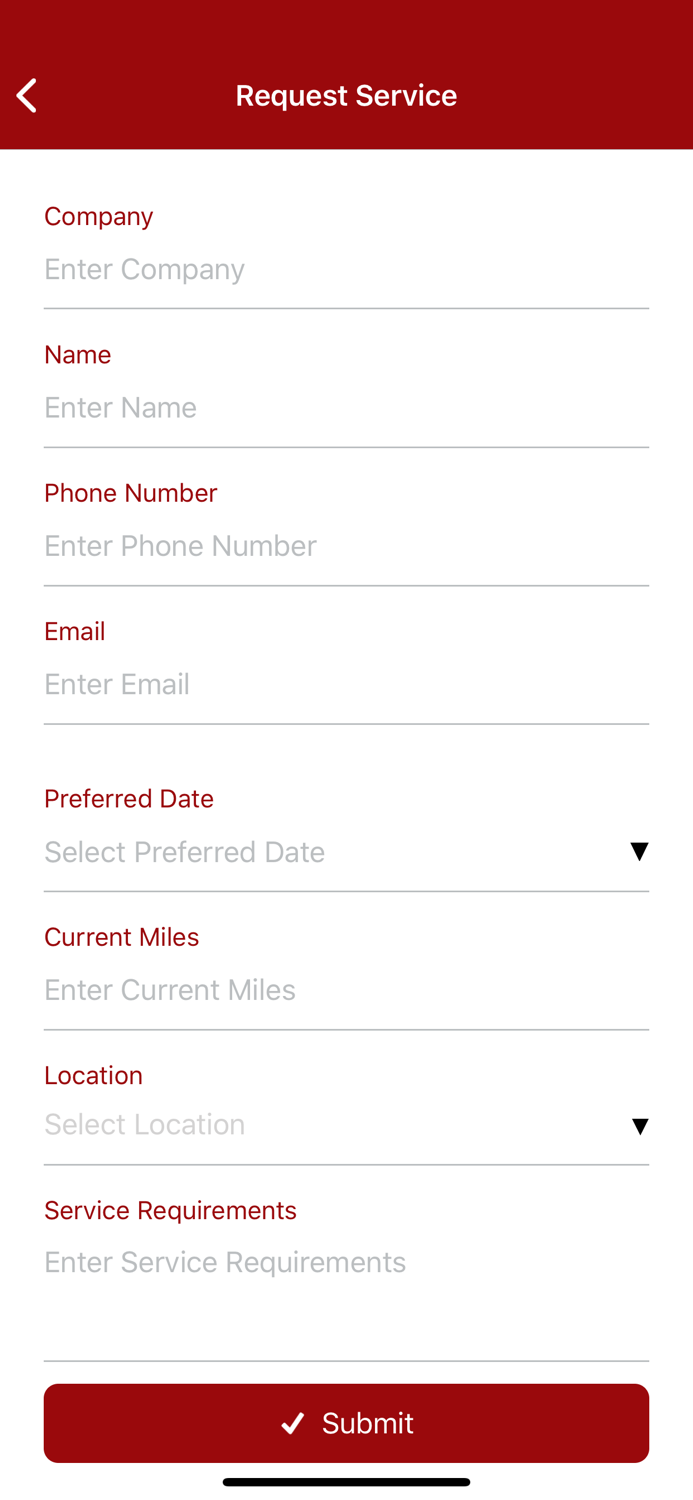Select the Enter Email input field
The height and width of the screenshot is (1500, 693).
[345, 685]
